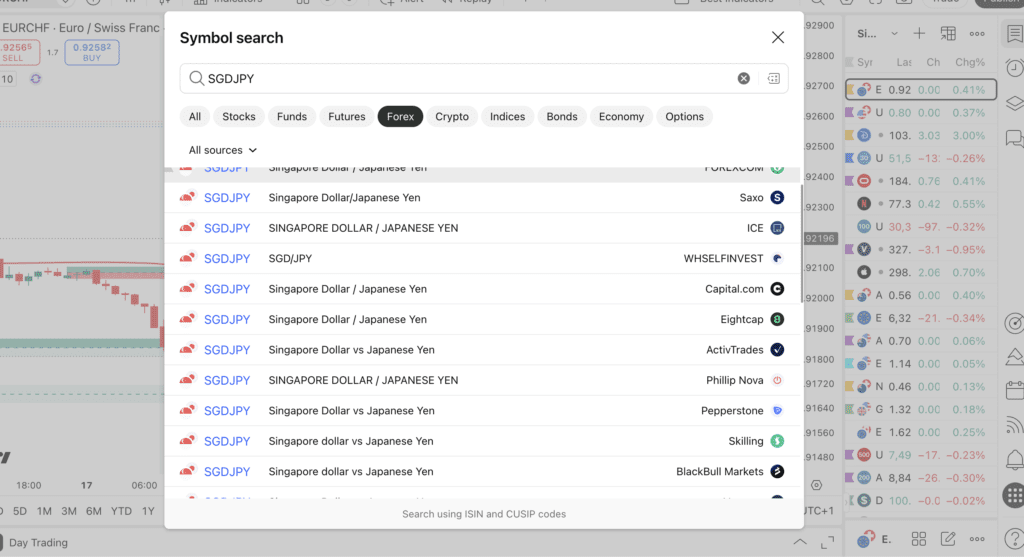
Task: Set chart range to 5D
Action: click(x=20, y=511)
